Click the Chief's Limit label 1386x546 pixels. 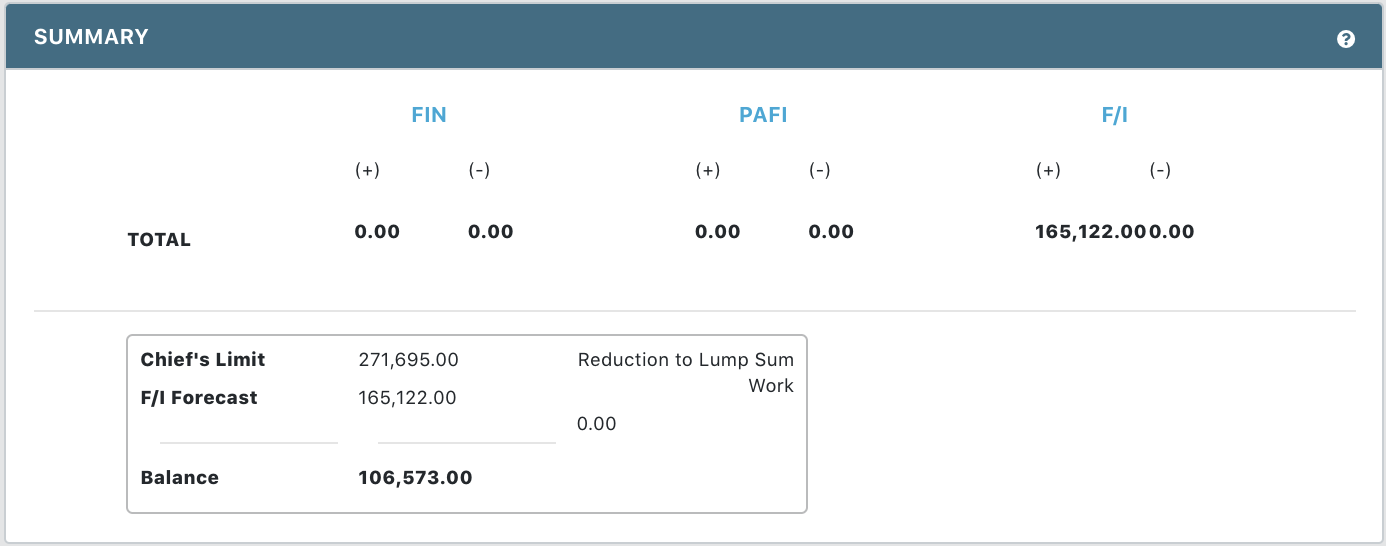pyautogui.click(x=203, y=360)
